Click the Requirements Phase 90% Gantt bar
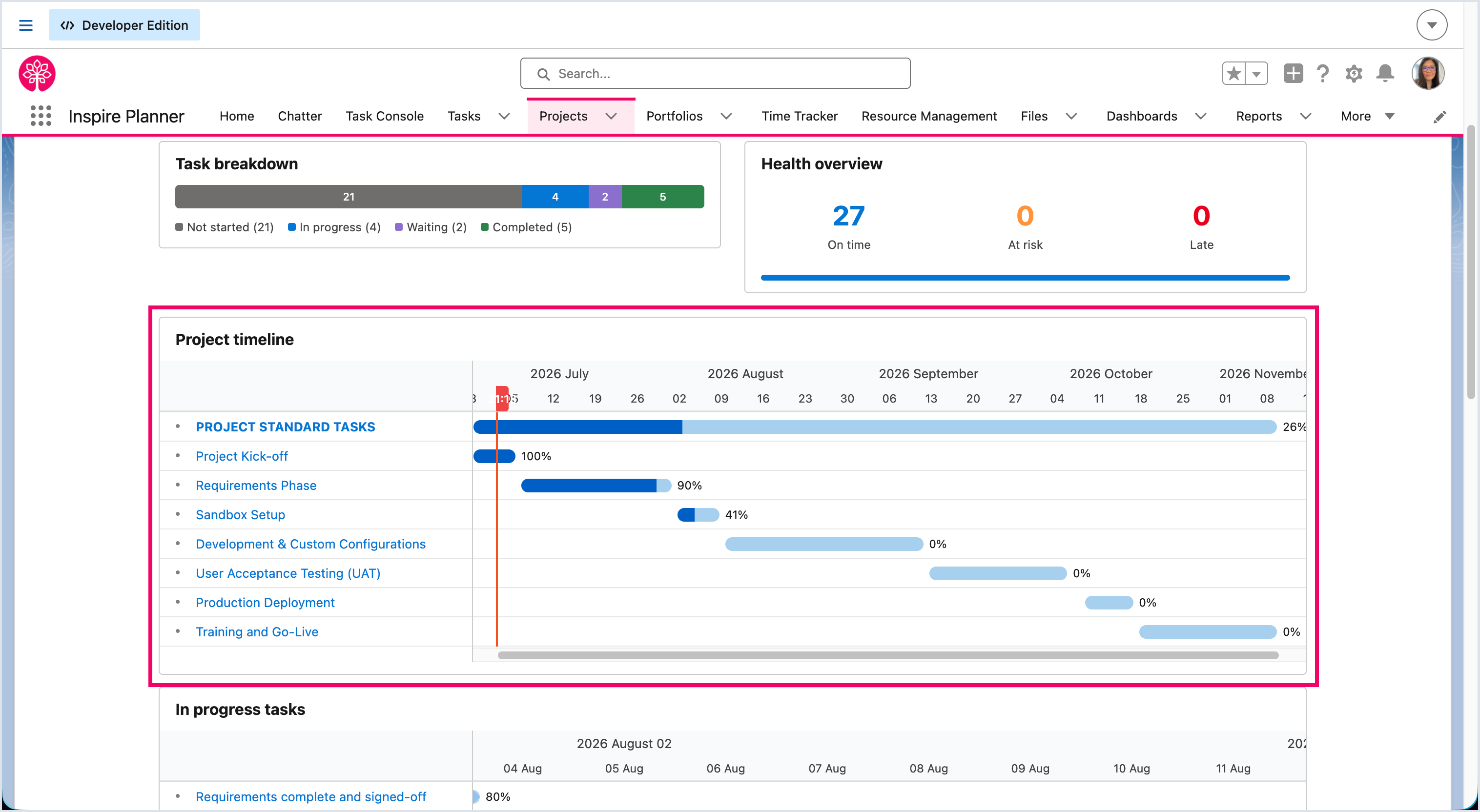Image resolution: width=1480 pixels, height=812 pixels. [x=596, y=485]
